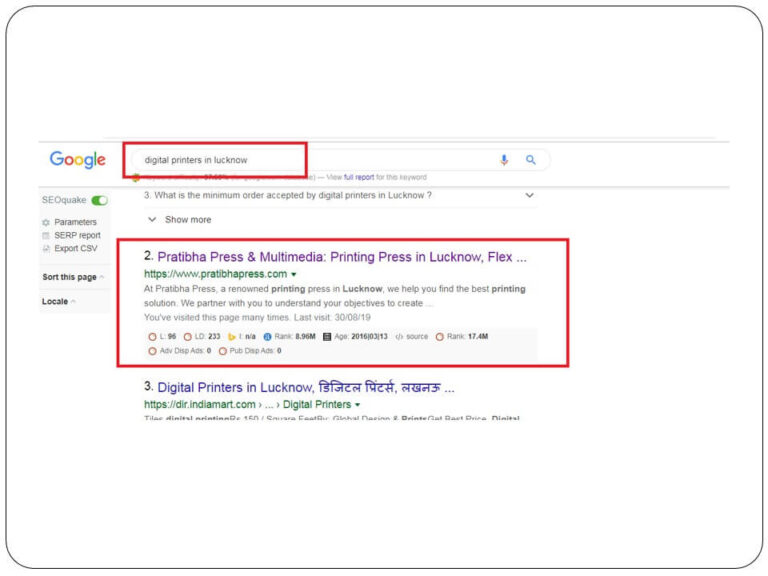Click Export CSV in the sidebar

[x=75, y=249]
